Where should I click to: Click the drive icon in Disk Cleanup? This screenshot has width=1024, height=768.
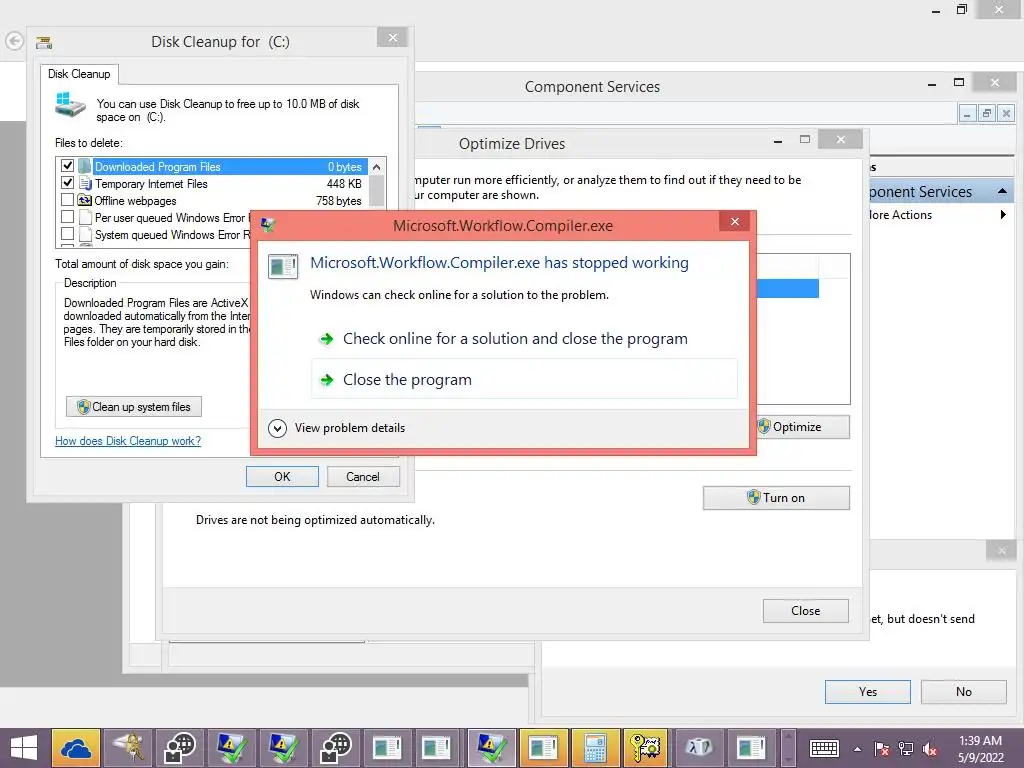pos(71,105)
